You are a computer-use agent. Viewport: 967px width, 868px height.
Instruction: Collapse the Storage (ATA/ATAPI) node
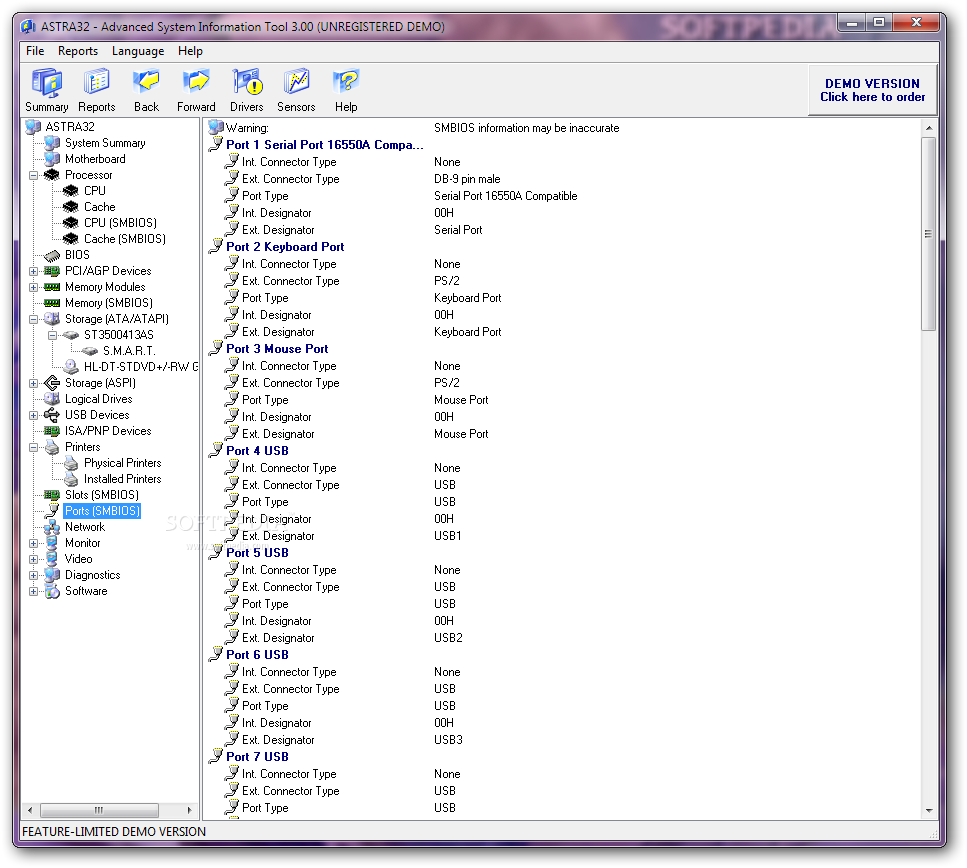(x=33, y=320)
